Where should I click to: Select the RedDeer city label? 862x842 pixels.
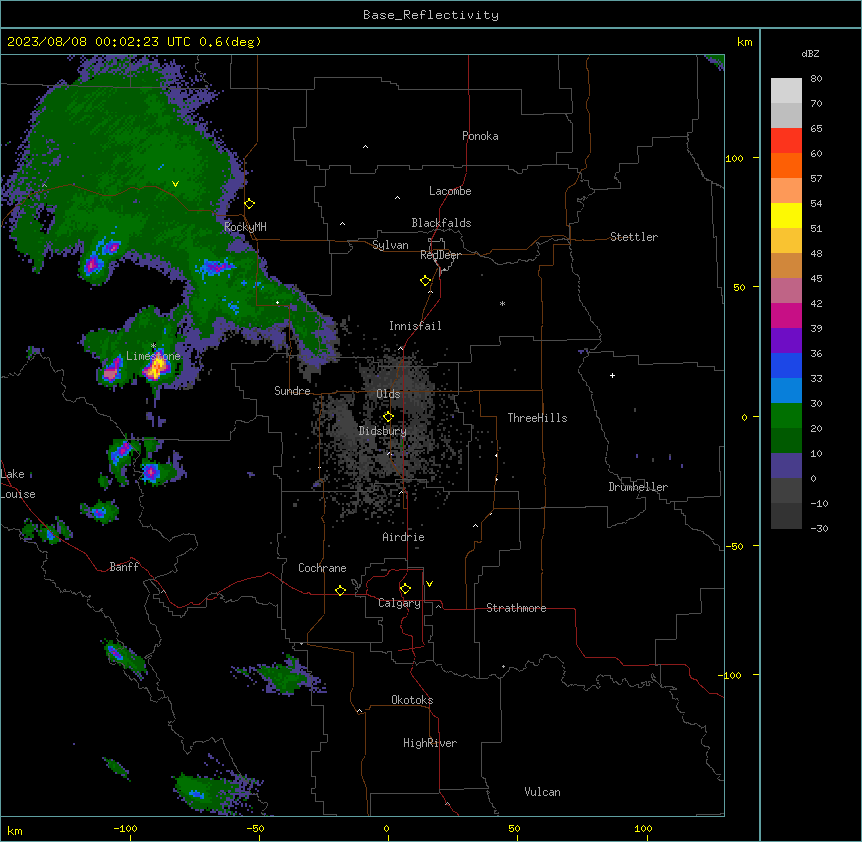(x=440, y=255)
